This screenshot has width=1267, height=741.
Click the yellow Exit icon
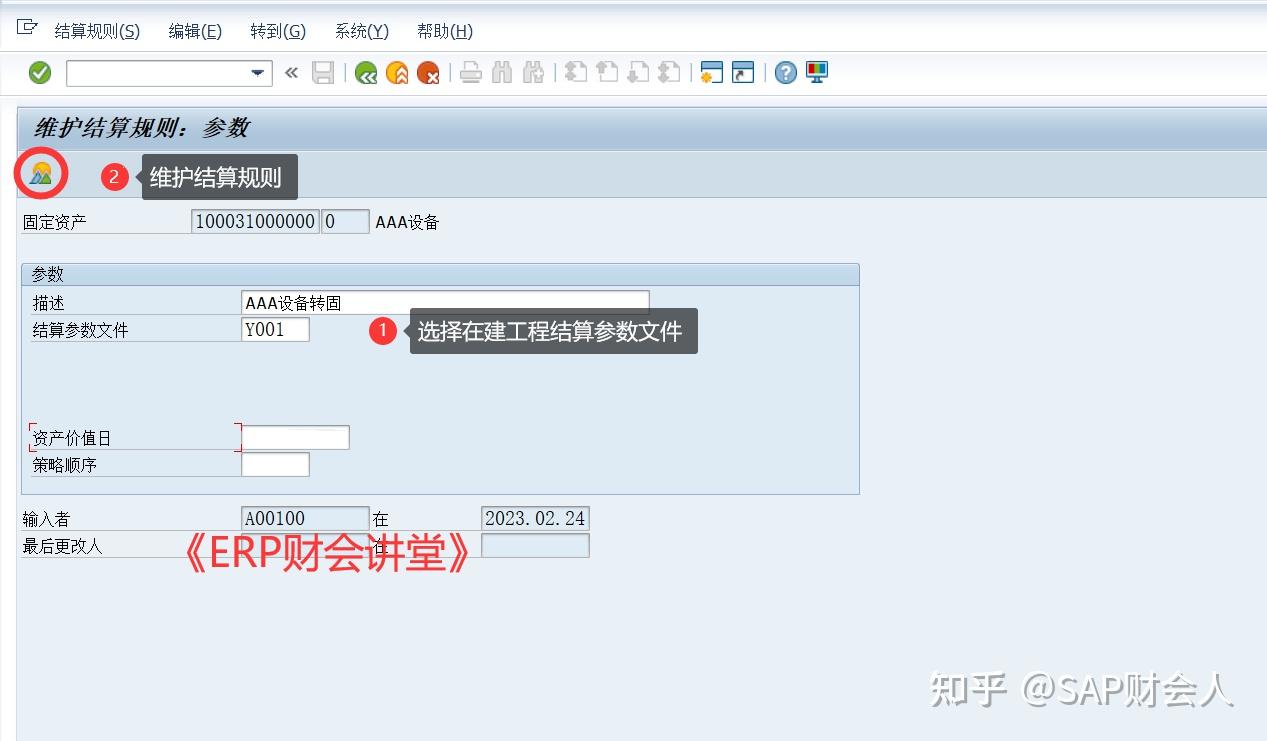tap(399, 72)
